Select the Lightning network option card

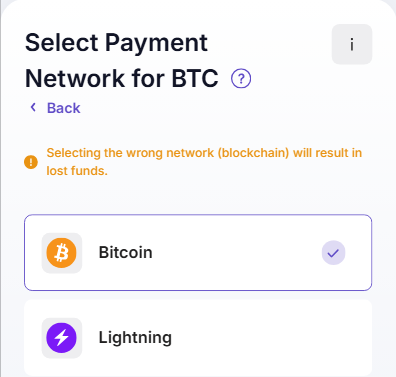198,338
